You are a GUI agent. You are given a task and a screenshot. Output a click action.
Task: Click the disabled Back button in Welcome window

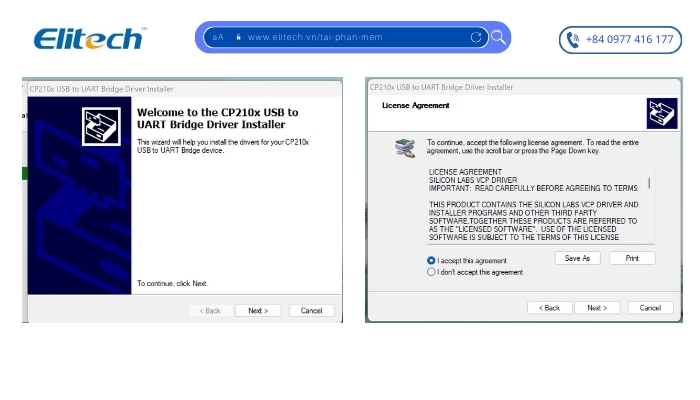210,311
